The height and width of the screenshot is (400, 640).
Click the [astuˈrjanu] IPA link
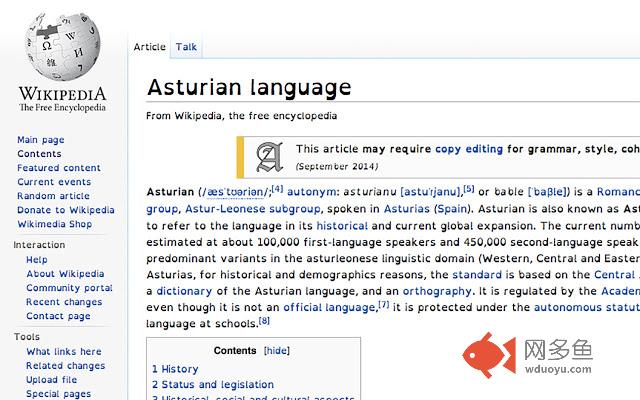(x=430, y=192)
